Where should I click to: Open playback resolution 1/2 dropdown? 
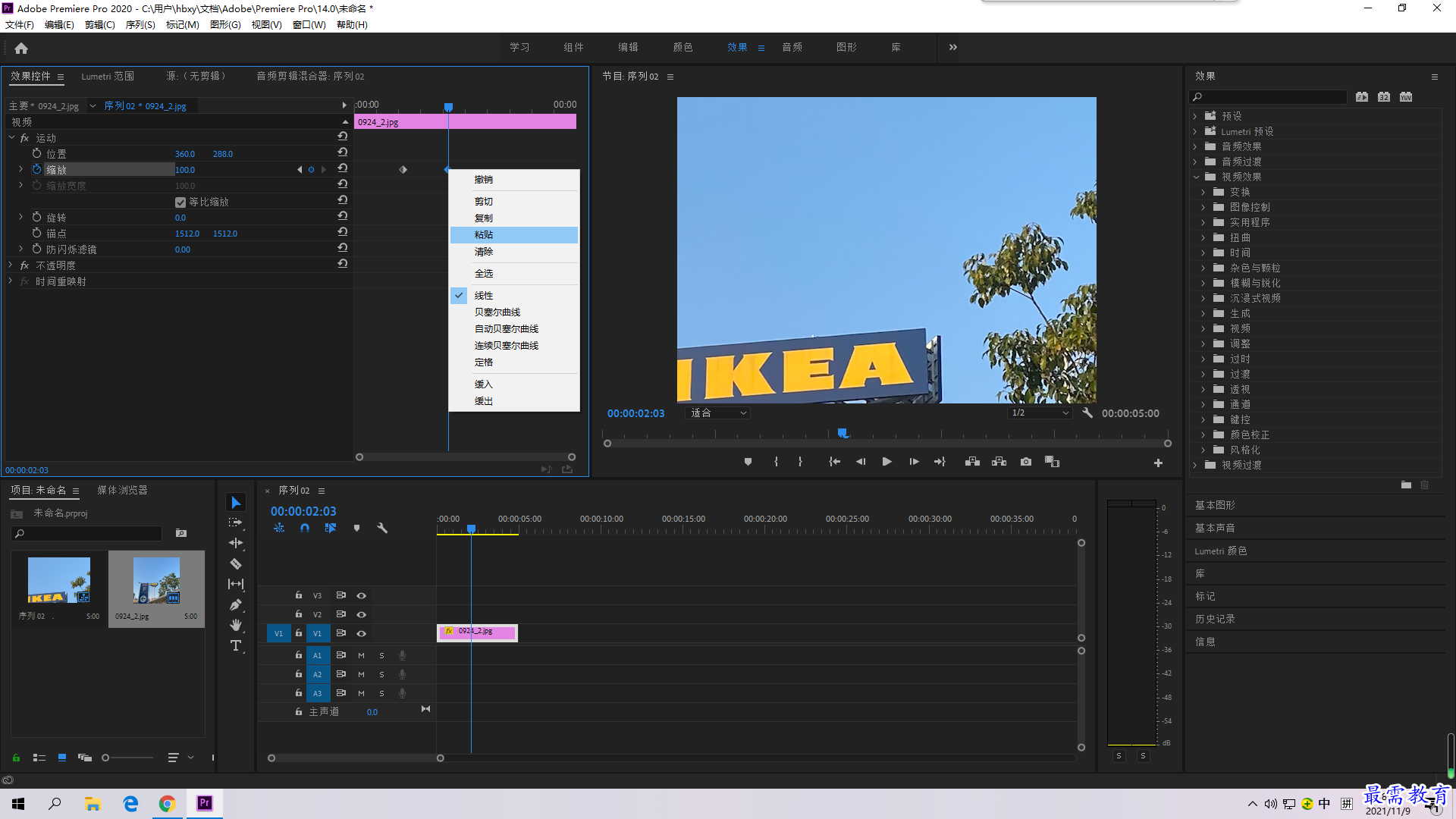(1040, 413)
